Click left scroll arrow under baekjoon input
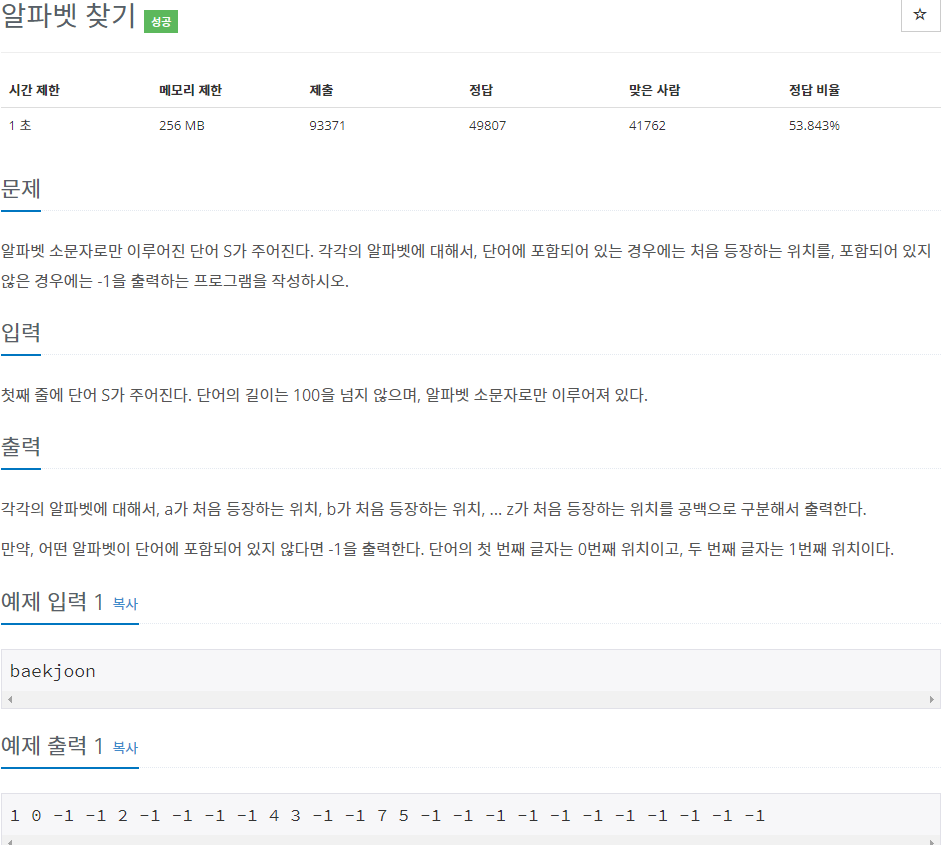Viewport: 946px width, 845px height. pos(10,700)
